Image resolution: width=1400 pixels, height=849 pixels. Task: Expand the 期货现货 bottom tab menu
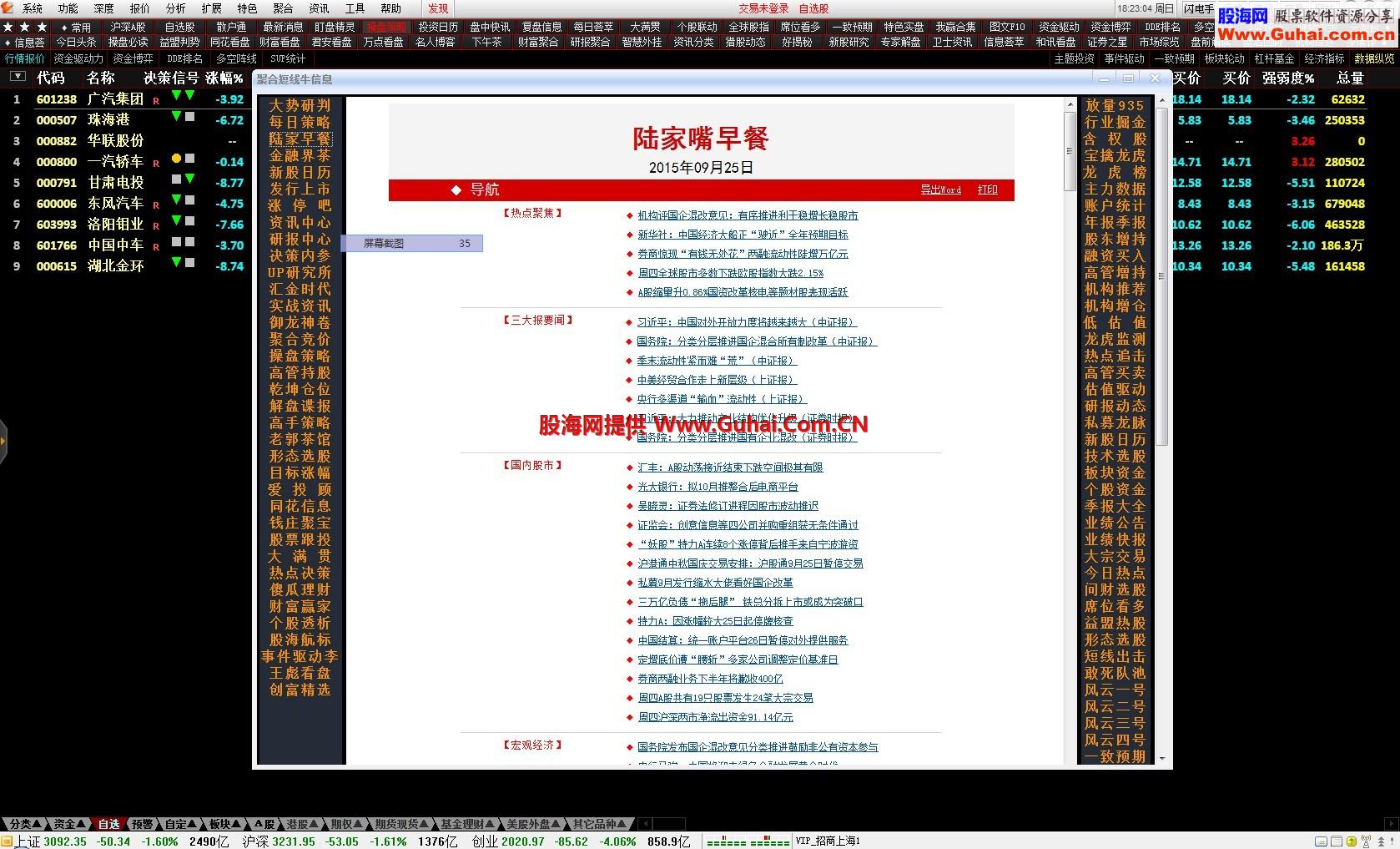(425, 825)
